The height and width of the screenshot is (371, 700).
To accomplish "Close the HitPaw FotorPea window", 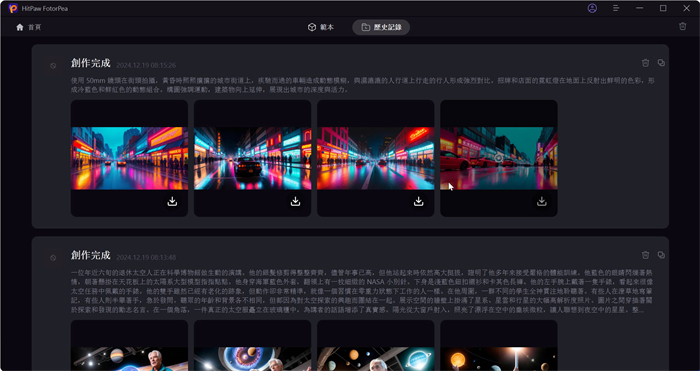I will pos(686,8).
